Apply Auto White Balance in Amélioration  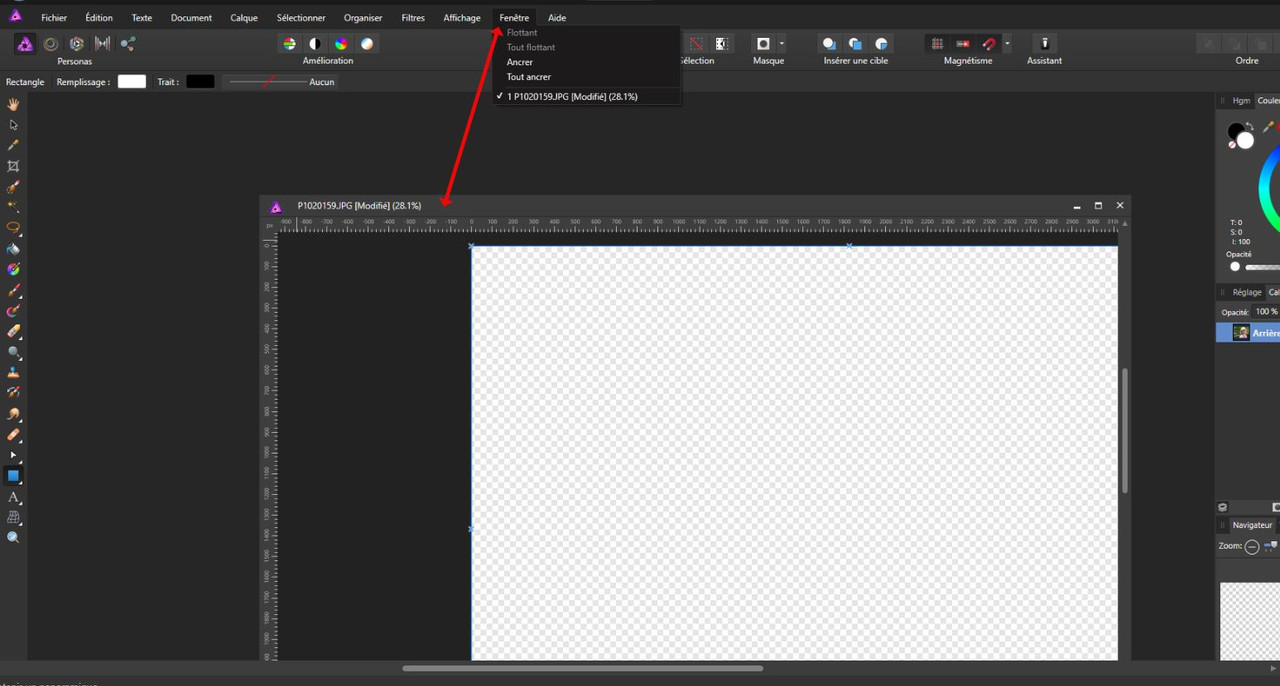point(367,44)
